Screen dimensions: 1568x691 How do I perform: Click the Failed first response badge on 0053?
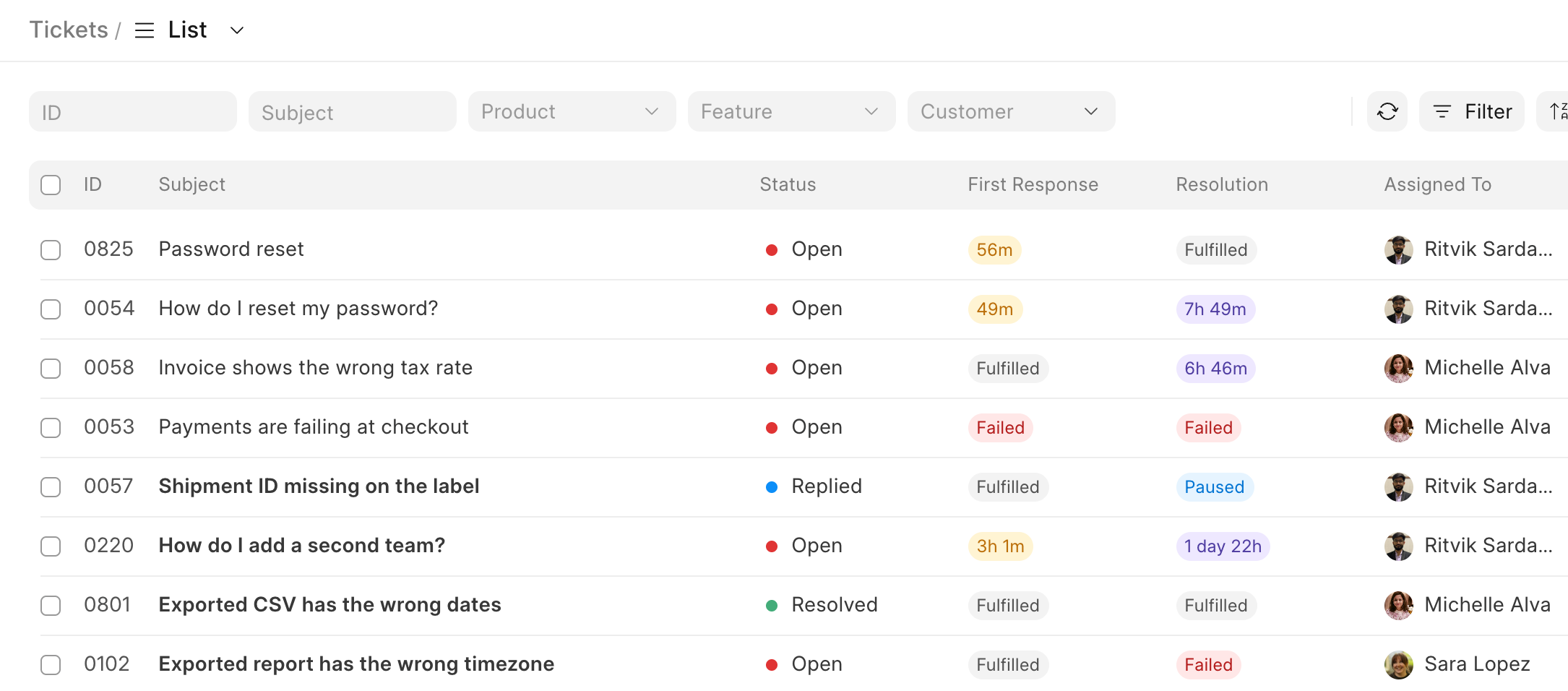(x=1000, y=428)
